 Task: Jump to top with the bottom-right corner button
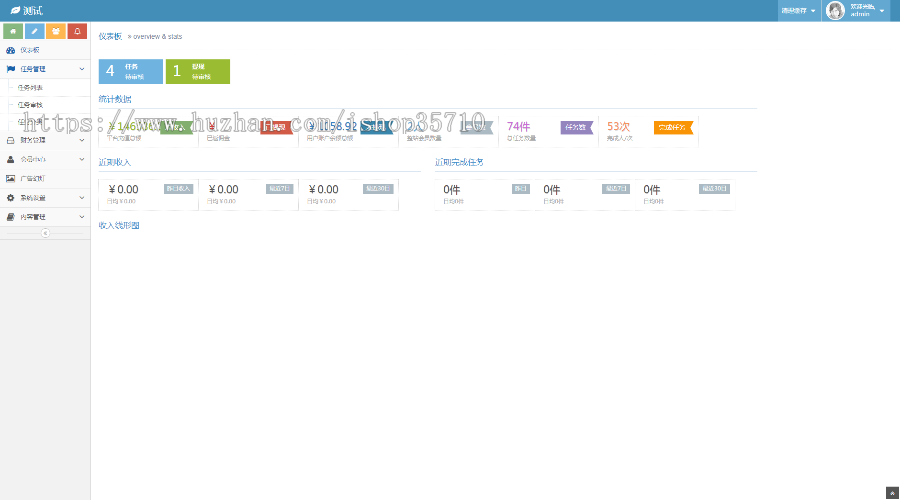(892, 493)
